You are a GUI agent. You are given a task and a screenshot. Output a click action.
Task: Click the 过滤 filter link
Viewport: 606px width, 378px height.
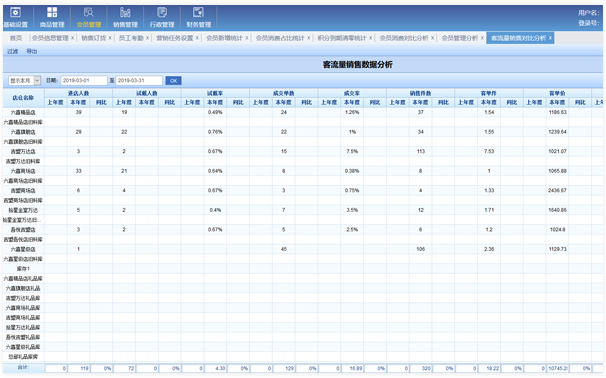click(13, 51)
